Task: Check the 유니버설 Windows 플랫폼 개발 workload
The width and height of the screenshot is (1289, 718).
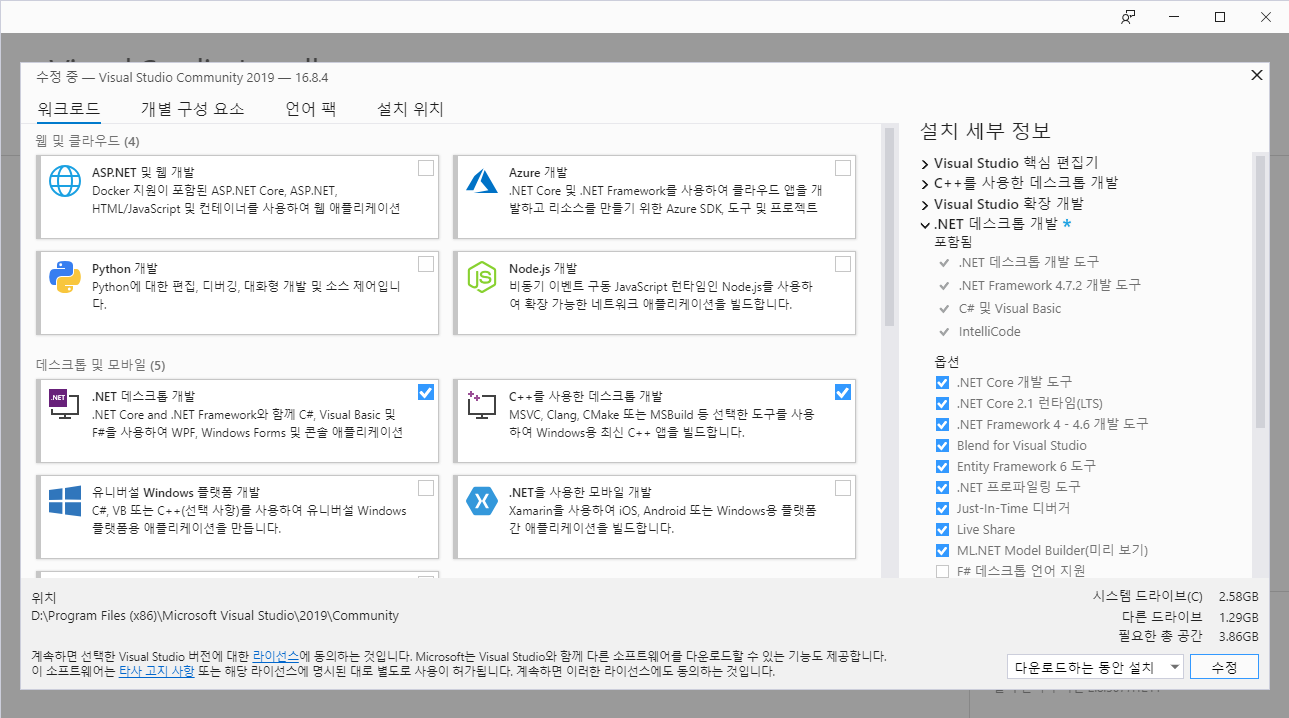Action: click(x=426, y=488)
